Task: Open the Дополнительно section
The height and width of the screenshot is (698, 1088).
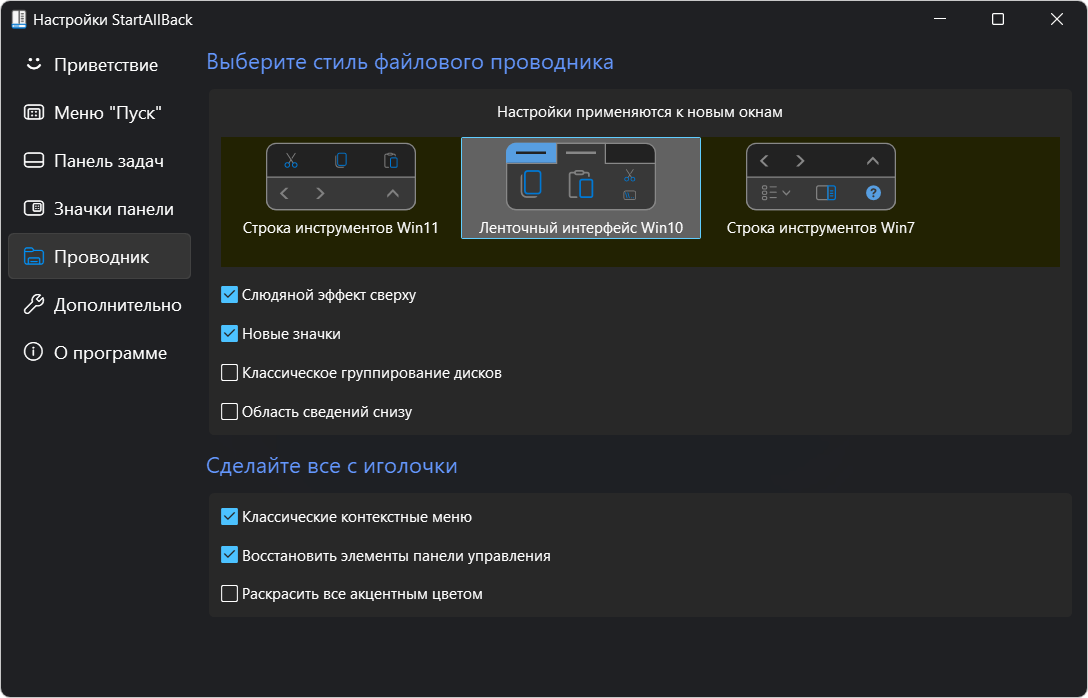Action: point(99,305)
